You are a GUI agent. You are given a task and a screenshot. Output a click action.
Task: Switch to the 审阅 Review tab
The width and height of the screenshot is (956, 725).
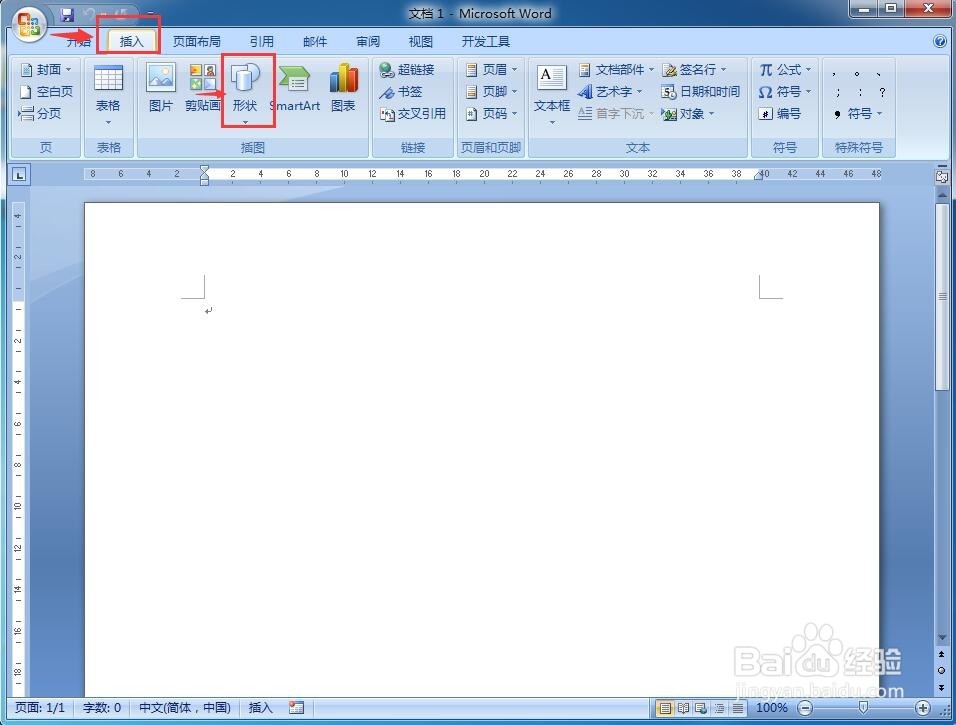tap(368, 41)
